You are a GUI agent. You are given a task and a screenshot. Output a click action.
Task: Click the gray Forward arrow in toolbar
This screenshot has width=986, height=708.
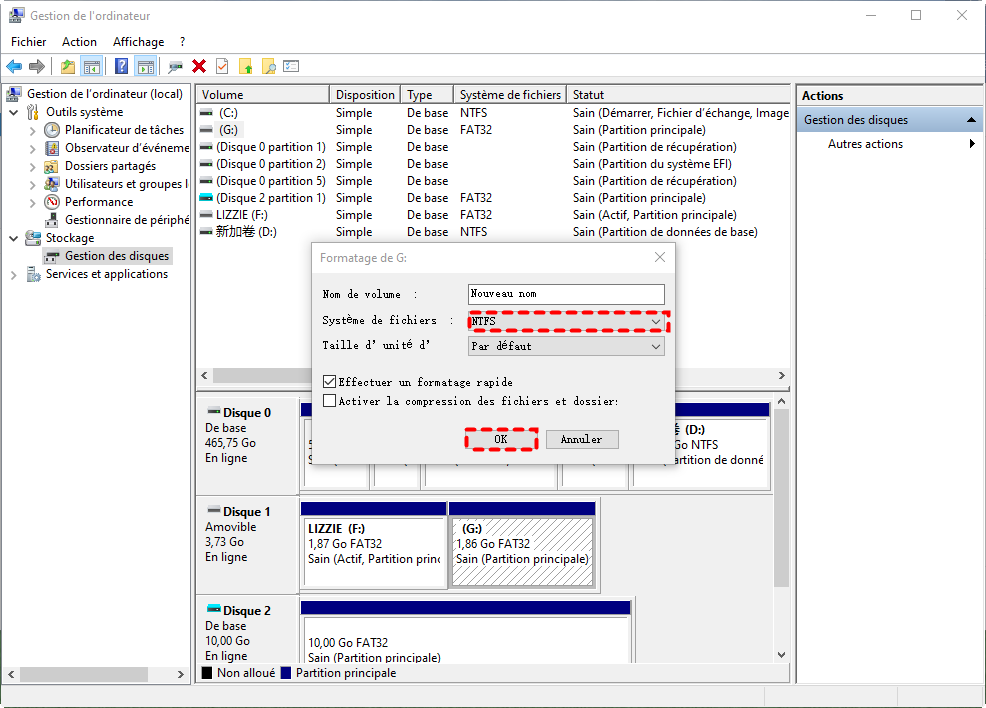point(37,66)
